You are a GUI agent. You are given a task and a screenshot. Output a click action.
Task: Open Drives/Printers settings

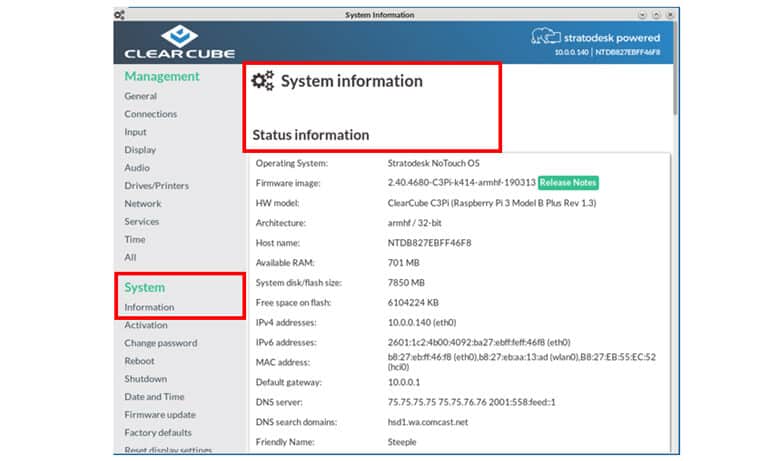pyautogui.click(x=157, y=185)
